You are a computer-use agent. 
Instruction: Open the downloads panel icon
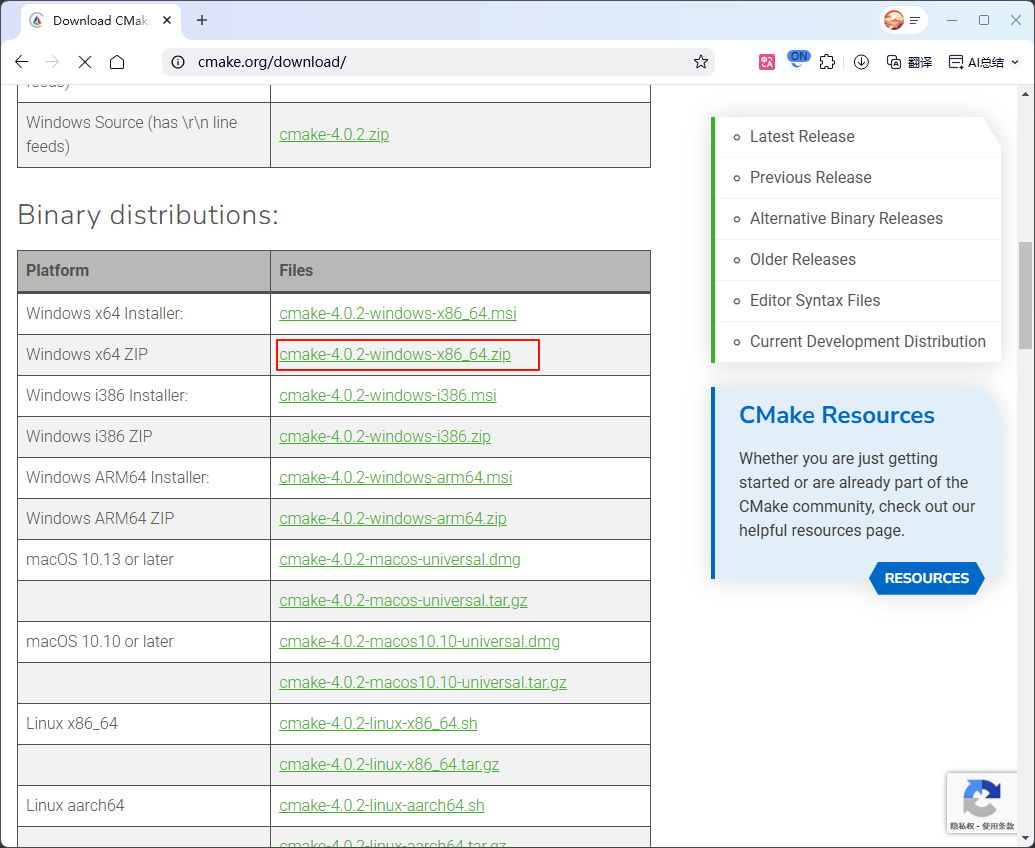[x=861, y=62]
